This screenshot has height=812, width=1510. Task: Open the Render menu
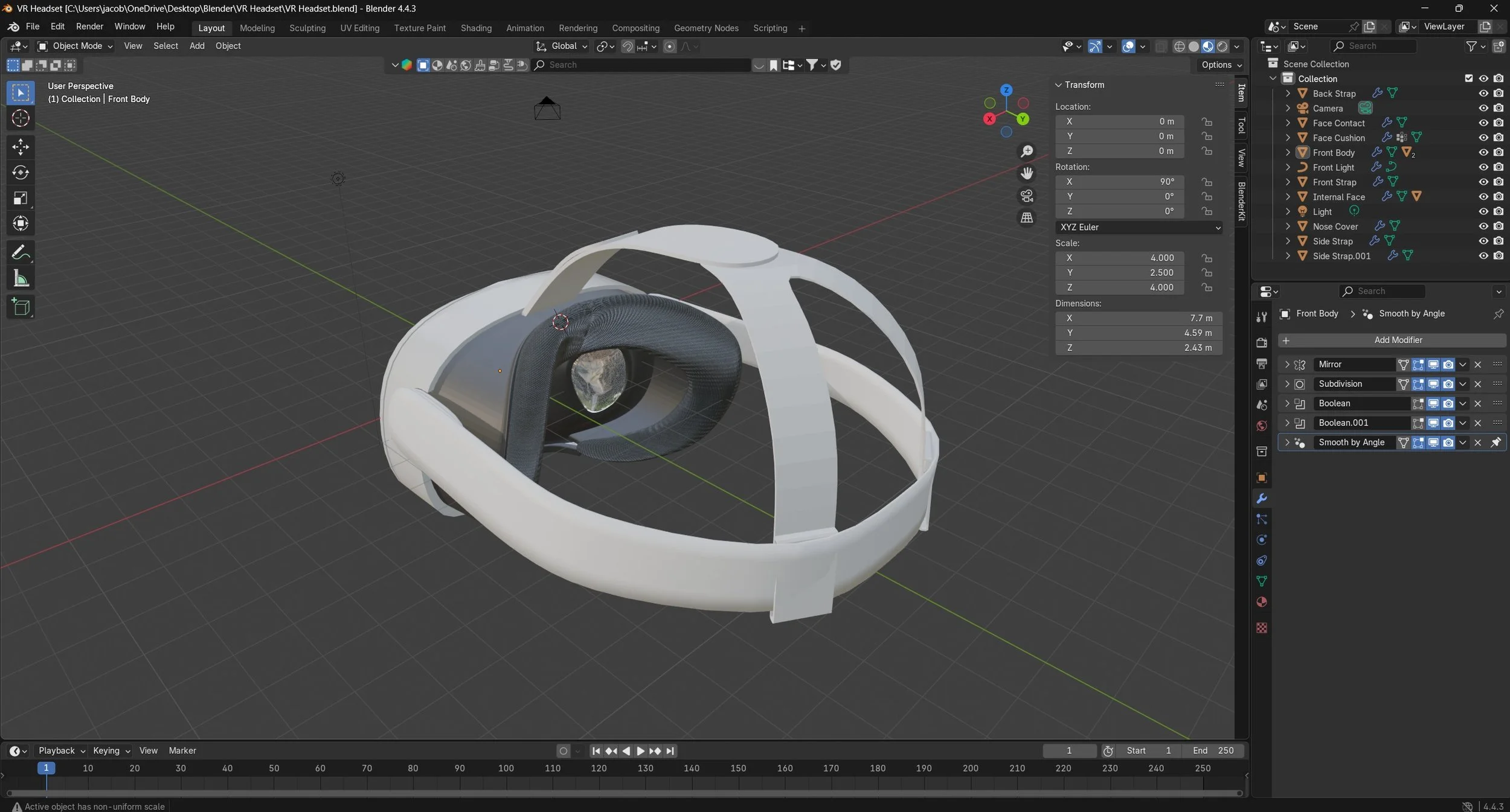click(89, 27)
